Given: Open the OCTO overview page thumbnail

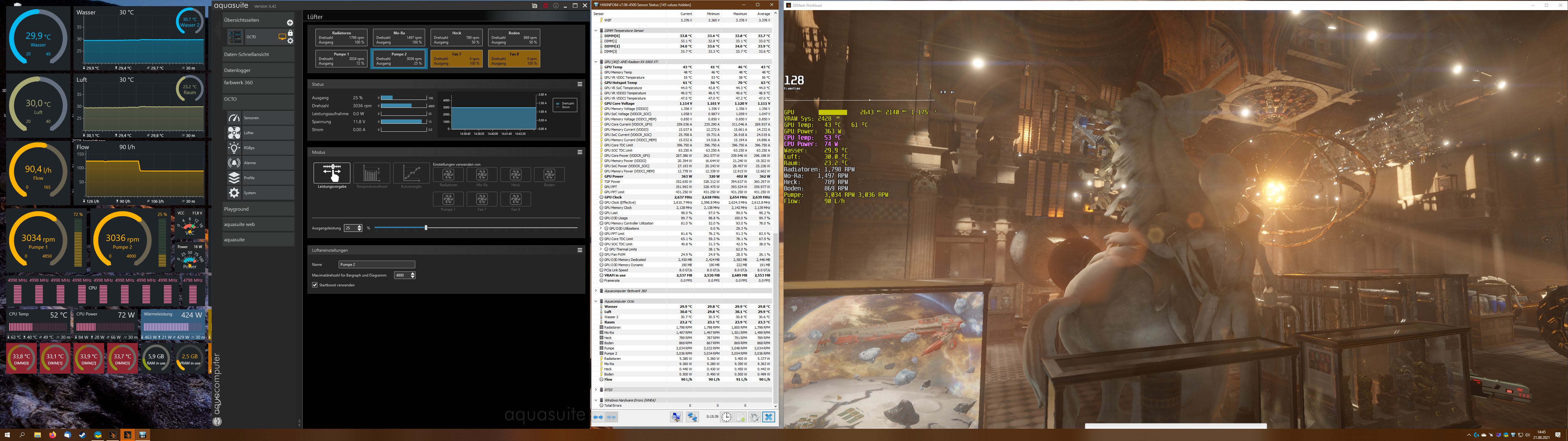Looking at the screenshot, I should pos(235,37).
